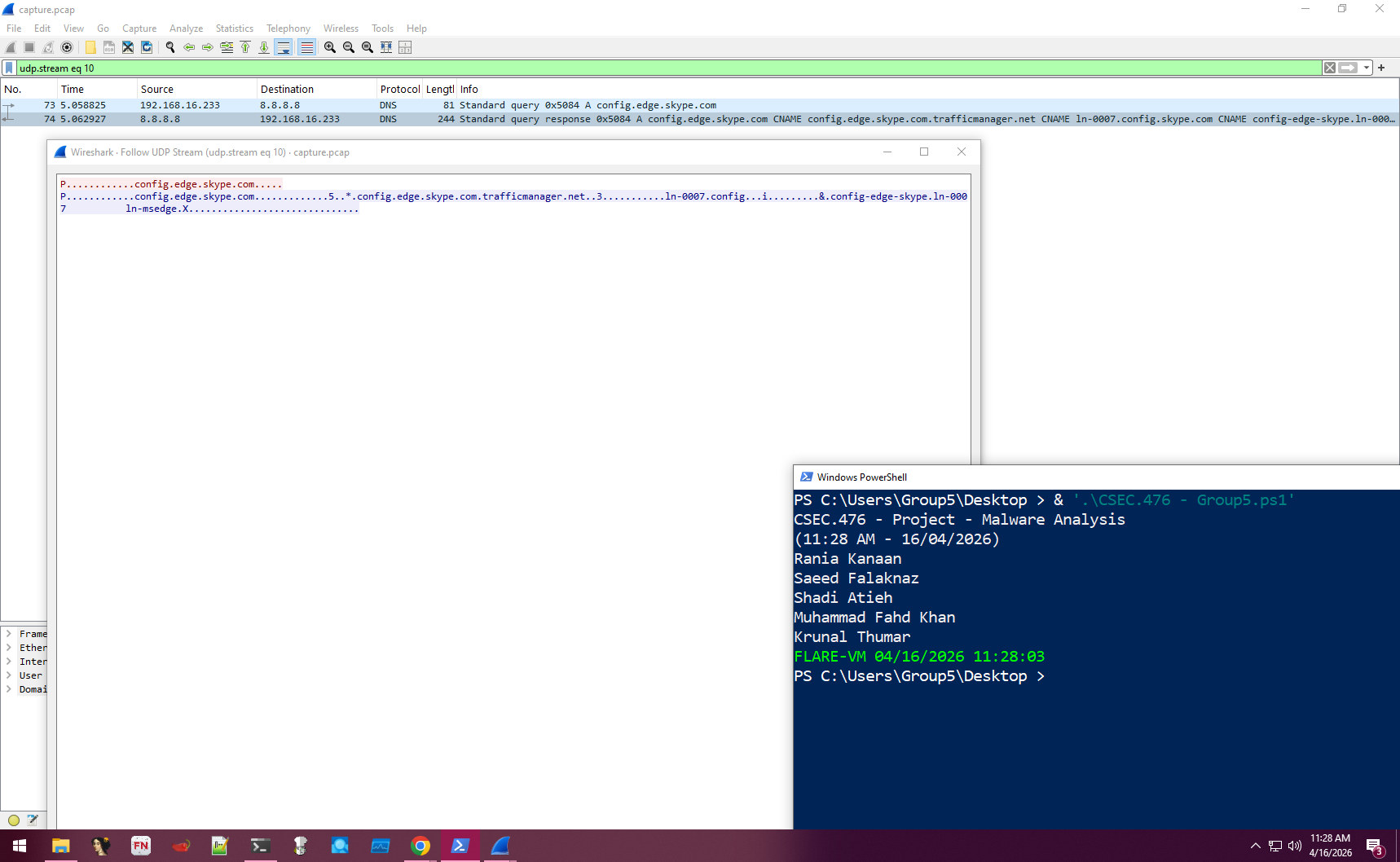Open the Analyze menu
This screenshot has height=862, width=1400.
186,29
